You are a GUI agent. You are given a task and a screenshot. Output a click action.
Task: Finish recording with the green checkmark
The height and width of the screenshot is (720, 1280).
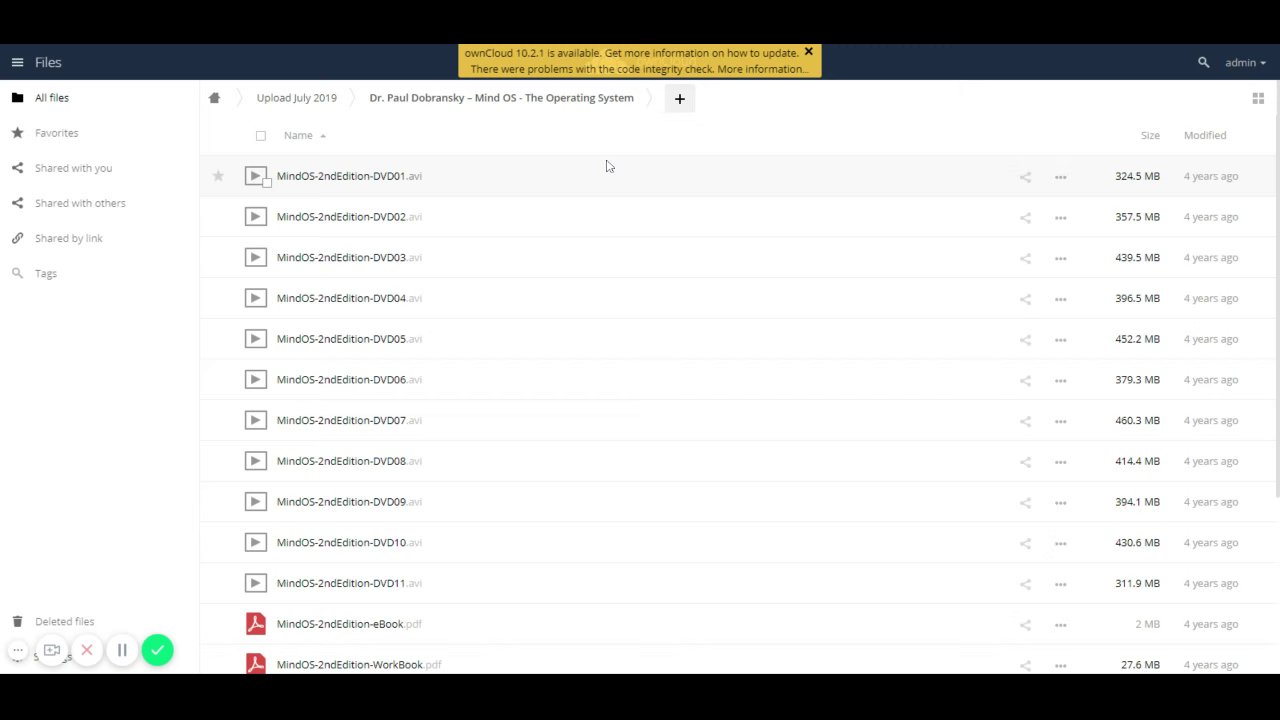coord(157,650)
